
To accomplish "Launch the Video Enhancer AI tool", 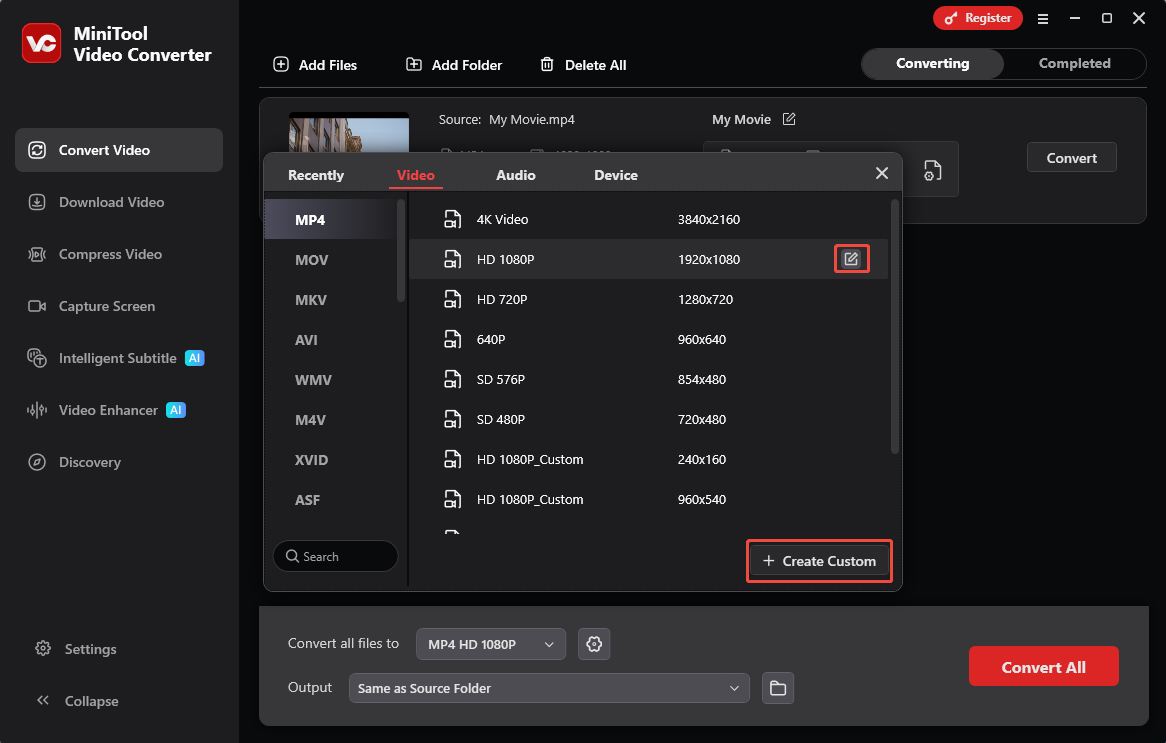I will click(106, 411).
